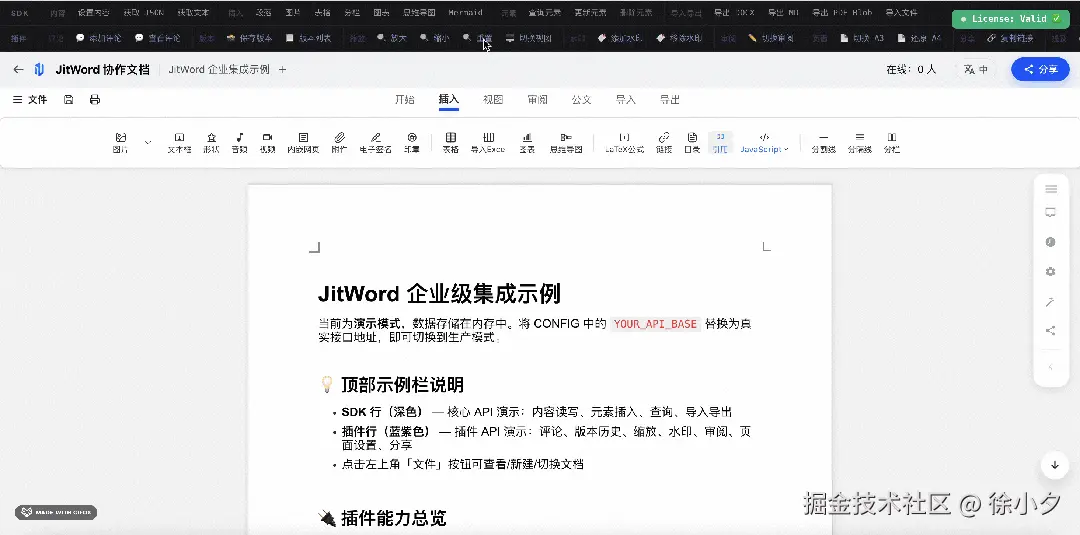Click 导出 PDF Blob in SDK row
1080x535 pixels.
click(842, 12)
